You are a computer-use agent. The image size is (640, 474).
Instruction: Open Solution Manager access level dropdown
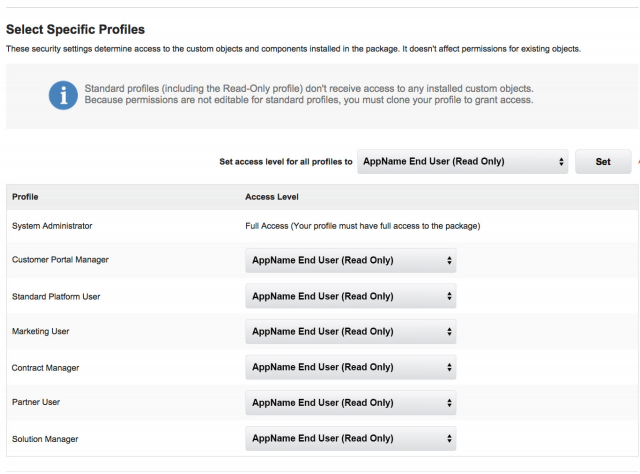350,439
